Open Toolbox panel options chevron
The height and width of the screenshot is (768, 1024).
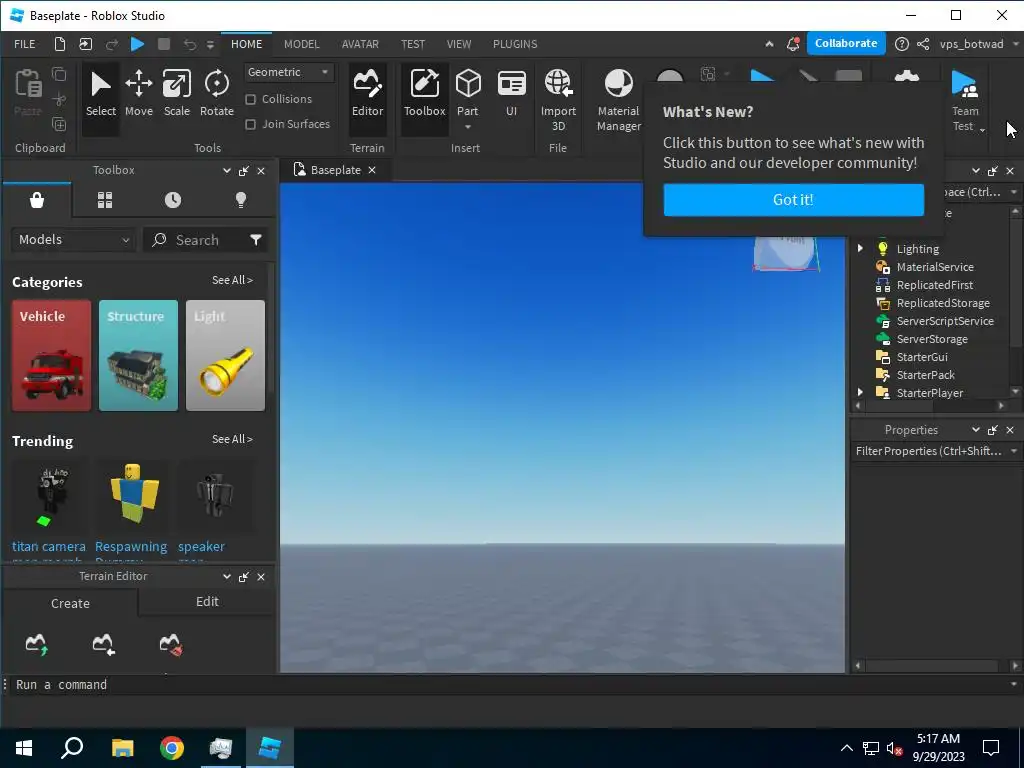pos(227,170)
